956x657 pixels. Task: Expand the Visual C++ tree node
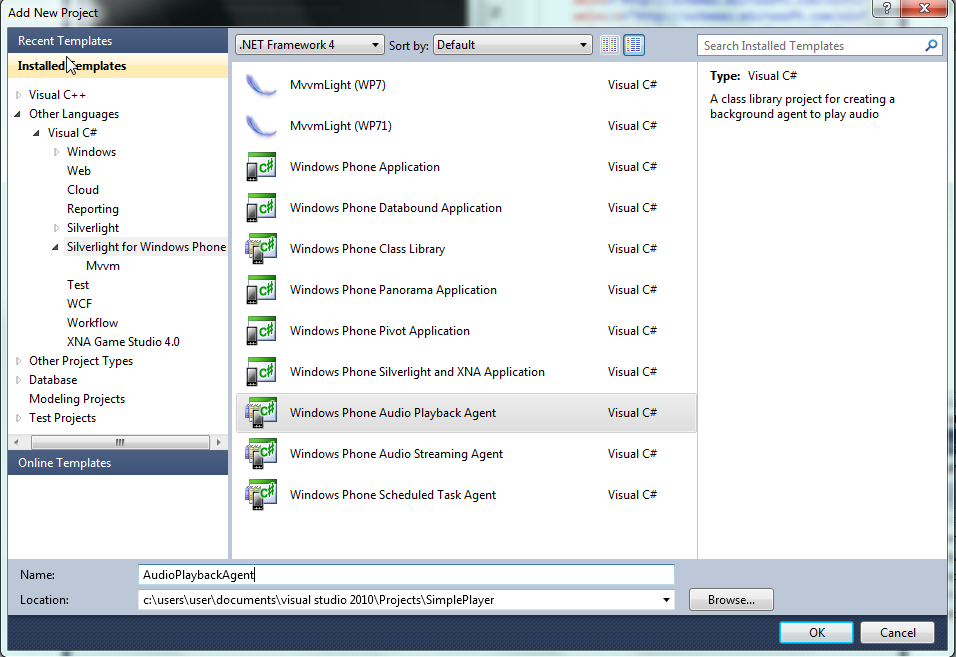18,95
